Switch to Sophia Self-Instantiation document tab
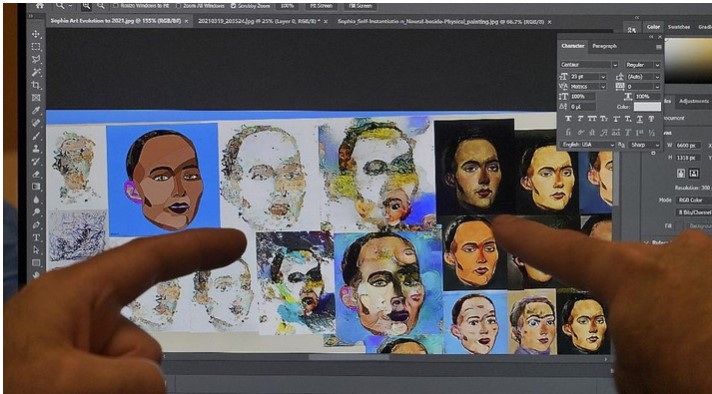 tap(441, 21)
